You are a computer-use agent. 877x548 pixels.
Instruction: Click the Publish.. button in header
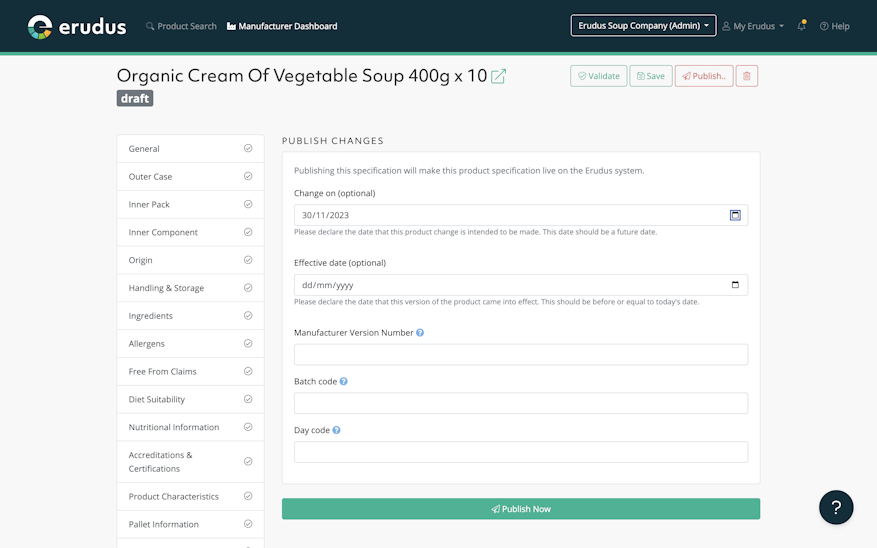click(x=704, y=76)
